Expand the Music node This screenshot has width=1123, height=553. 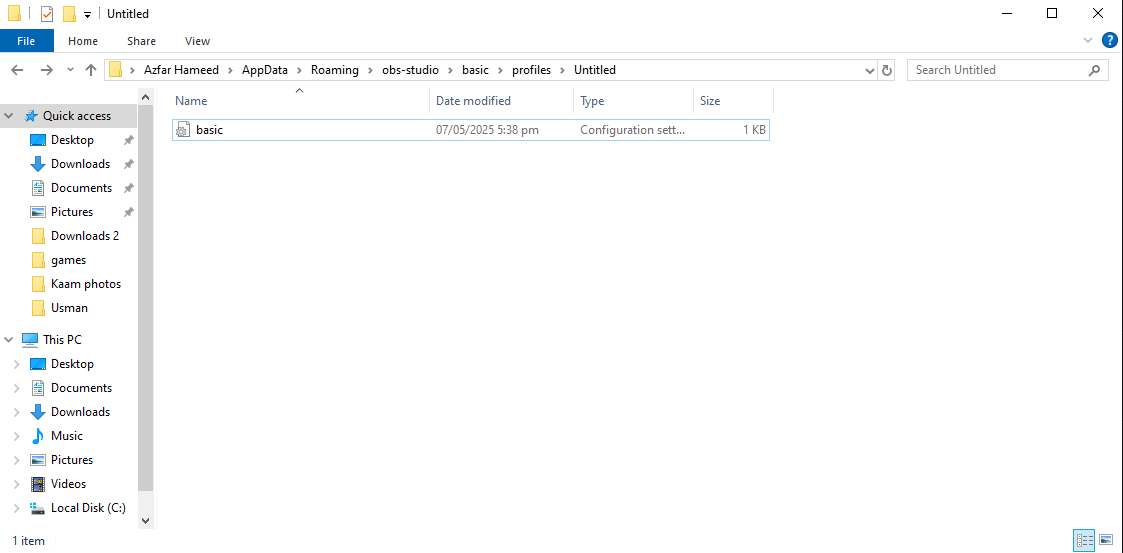[16, 436]
